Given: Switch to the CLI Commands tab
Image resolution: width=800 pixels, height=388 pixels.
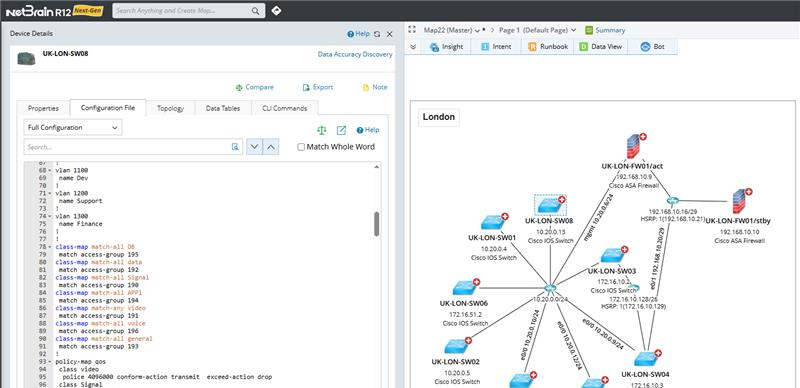Looking at the screenshot, I should (x=285, y=108).
